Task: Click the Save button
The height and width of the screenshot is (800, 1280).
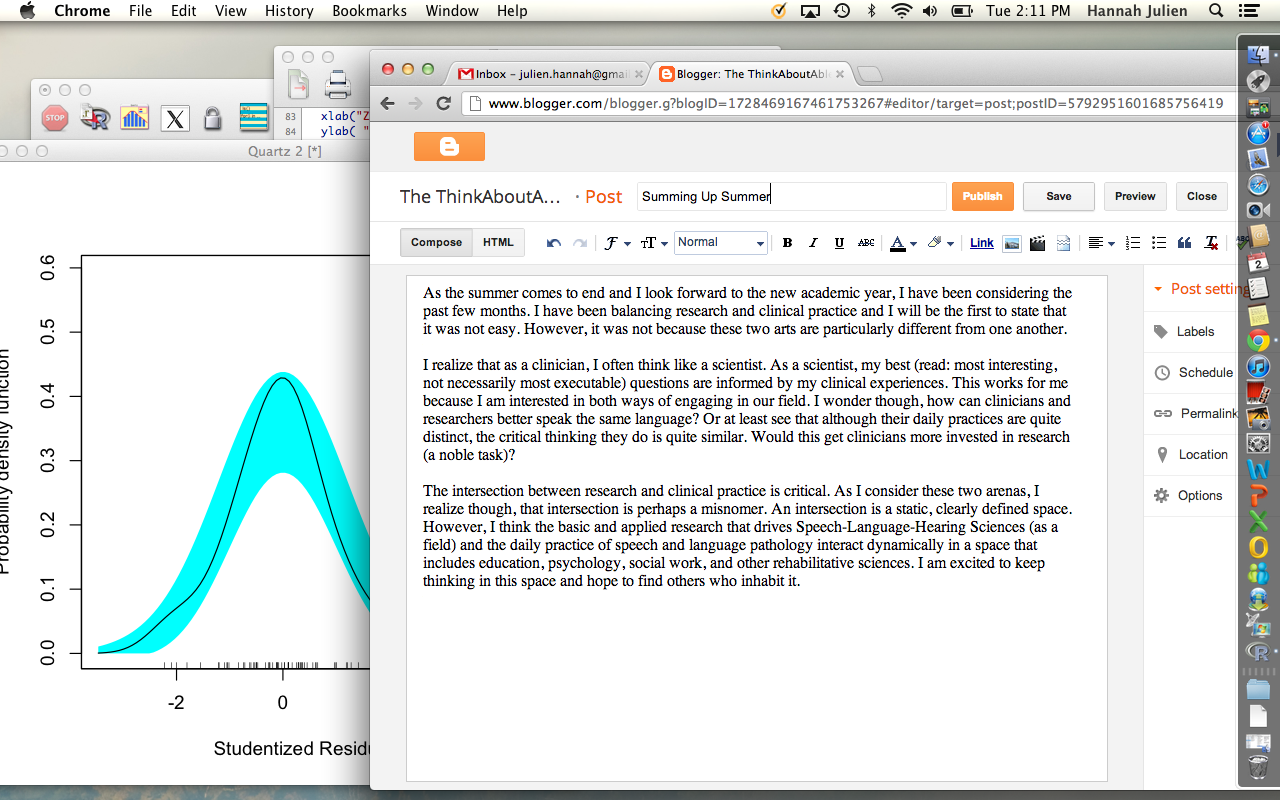Action: pos(1059,196)
